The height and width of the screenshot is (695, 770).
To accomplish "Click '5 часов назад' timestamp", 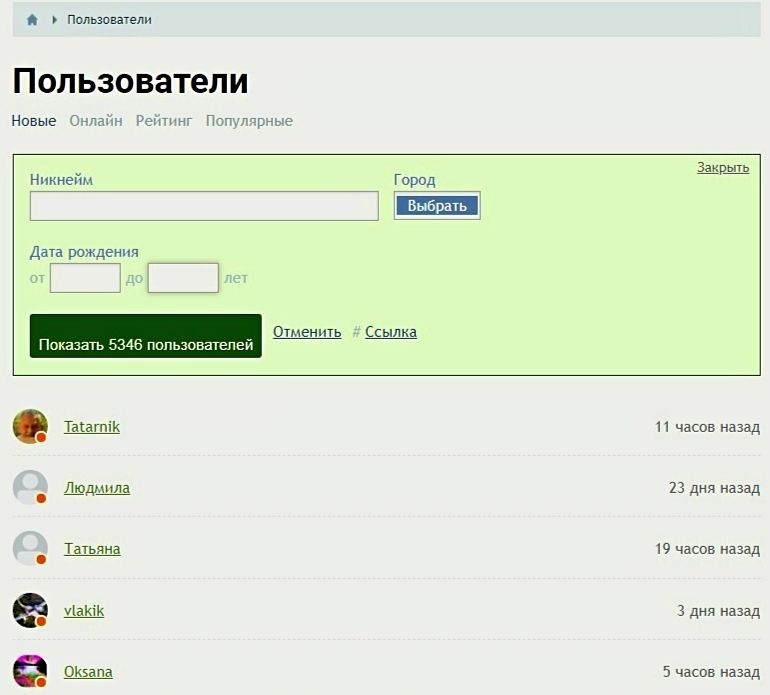I will pos(711,671).
